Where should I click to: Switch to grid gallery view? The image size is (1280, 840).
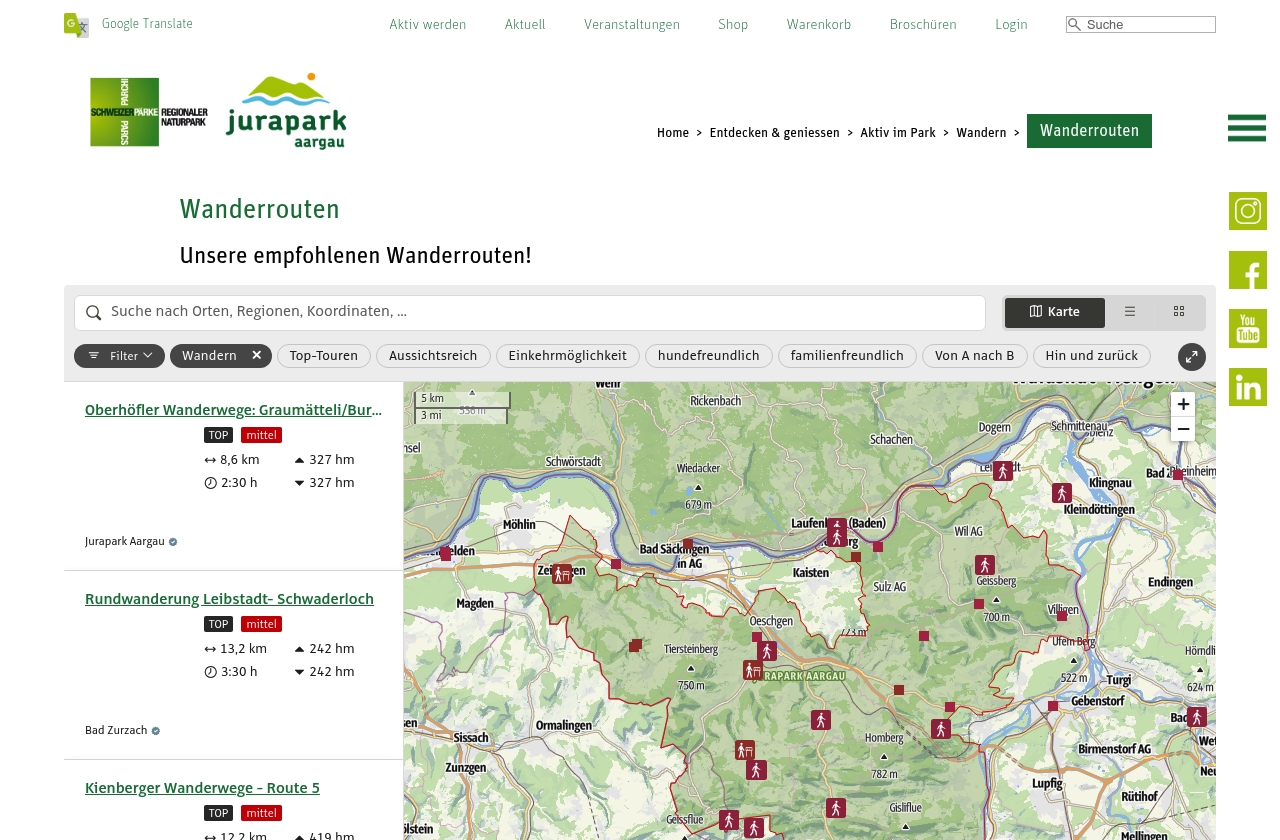(1179, 312)
